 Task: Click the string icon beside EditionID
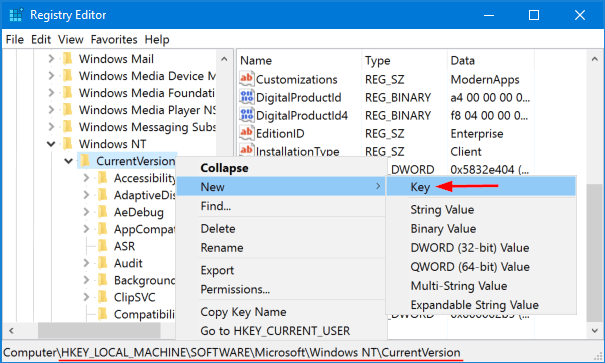tap(247, 133)
